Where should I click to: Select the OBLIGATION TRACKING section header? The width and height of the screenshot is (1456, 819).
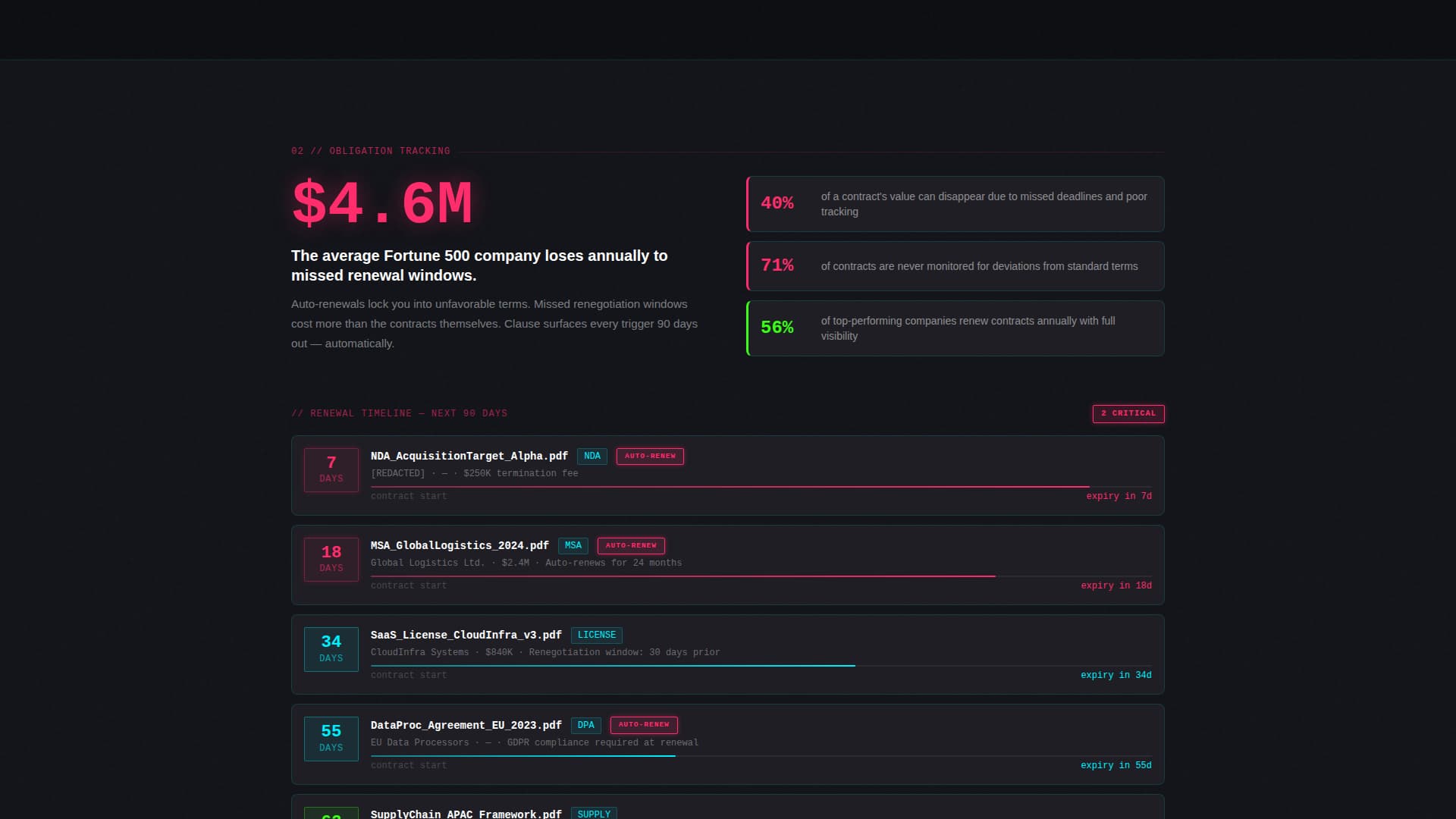[x=370, y=150]
